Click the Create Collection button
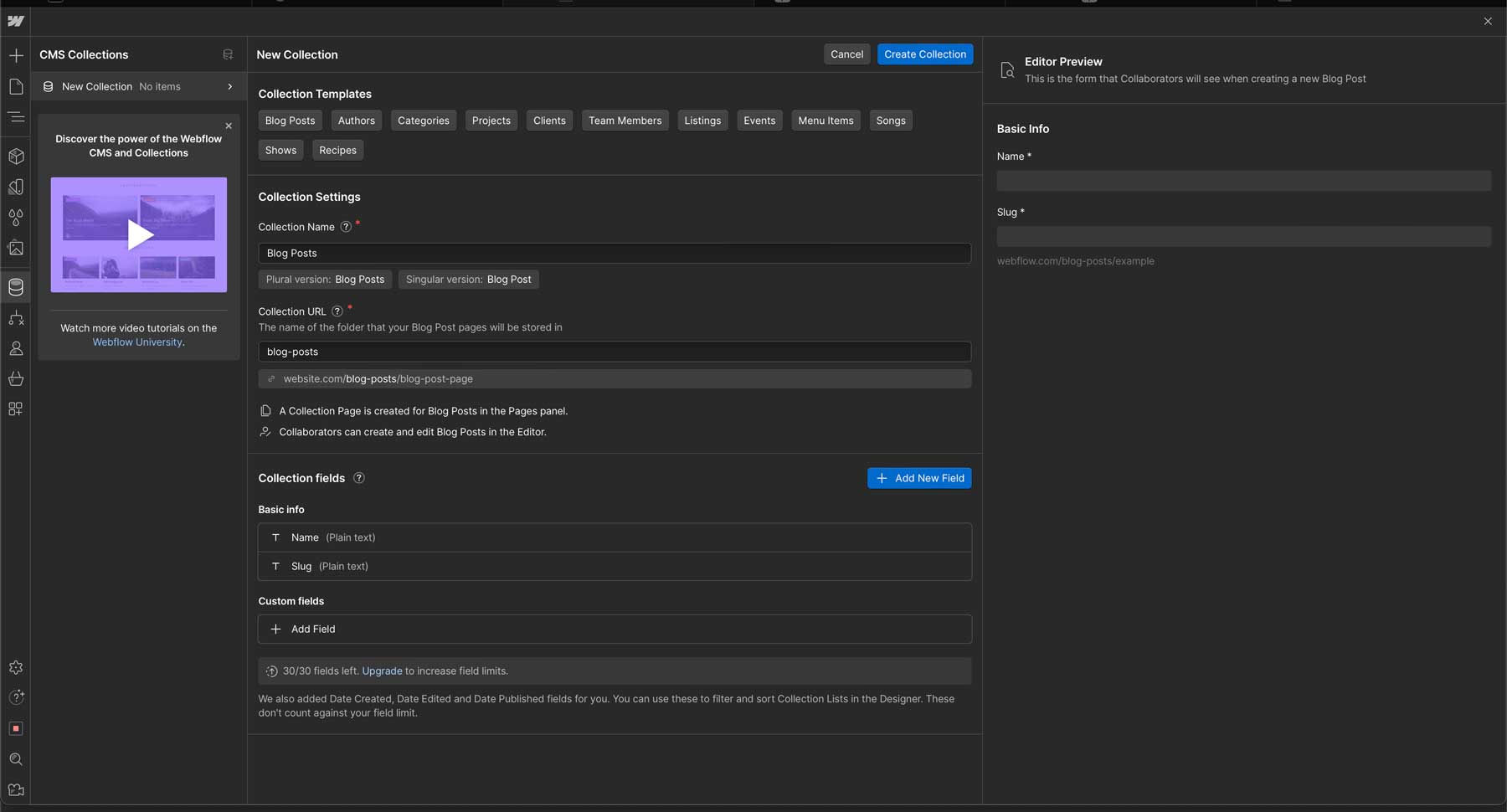1507x812 pixels. tap(924, 54)
